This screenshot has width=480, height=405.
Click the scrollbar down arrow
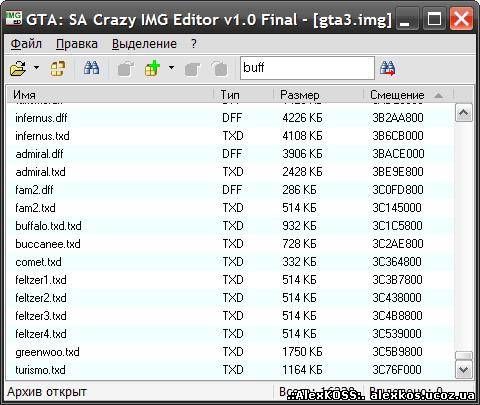pos(464,370)
